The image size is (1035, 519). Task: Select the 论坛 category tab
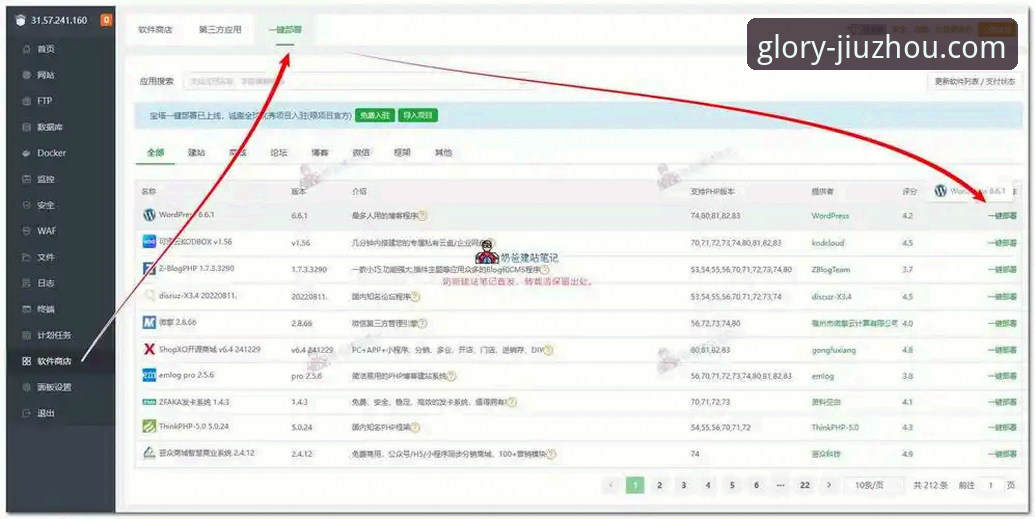[x=279, y=153]
